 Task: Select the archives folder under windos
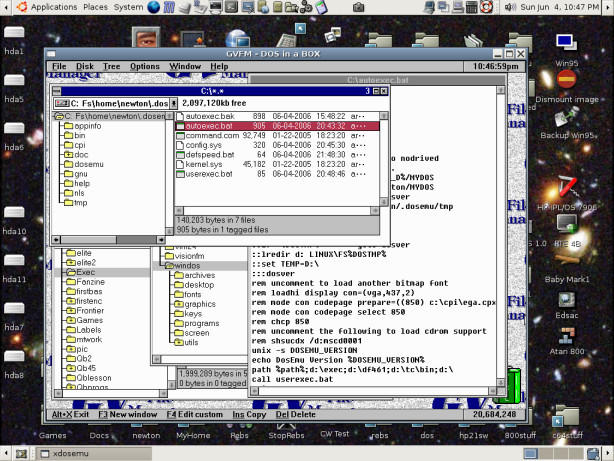click(195, 275)
